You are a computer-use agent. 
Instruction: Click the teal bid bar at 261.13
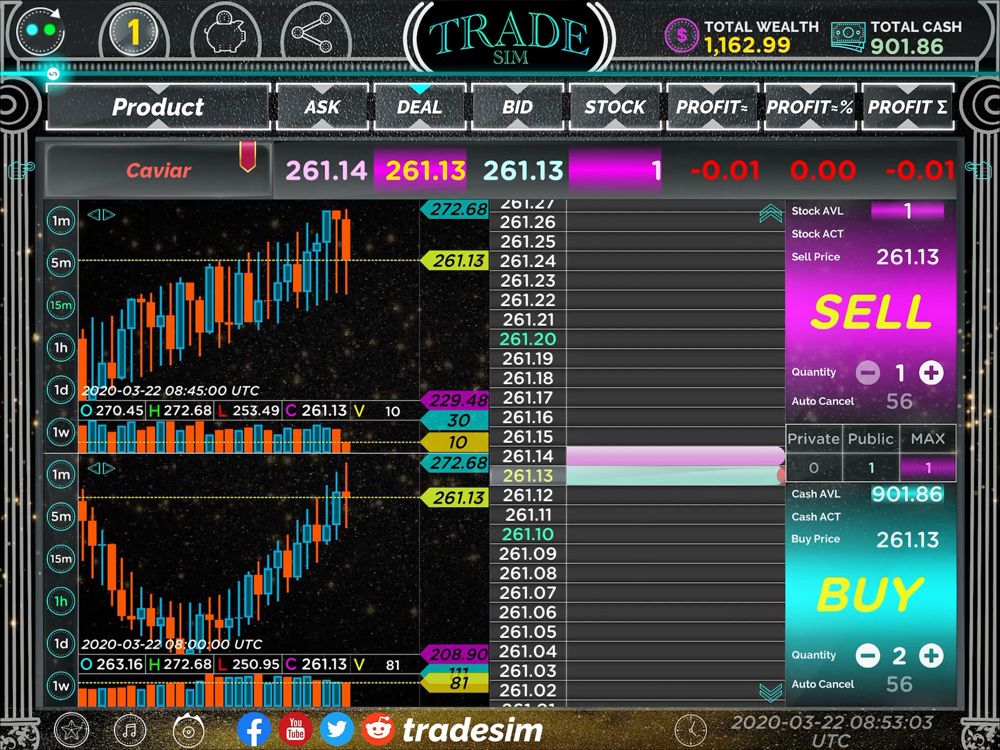pos(675,475)
